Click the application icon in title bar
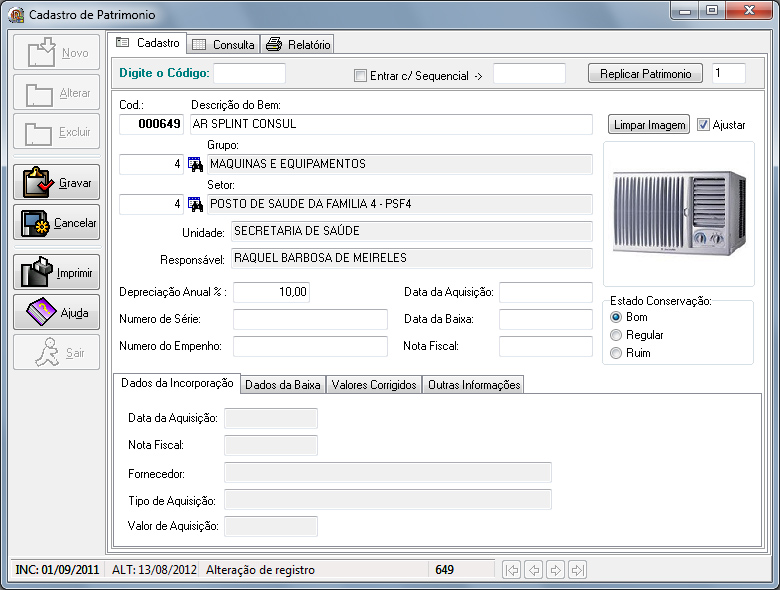This screenshot has width=780, height=590. (x=16, y=16)
